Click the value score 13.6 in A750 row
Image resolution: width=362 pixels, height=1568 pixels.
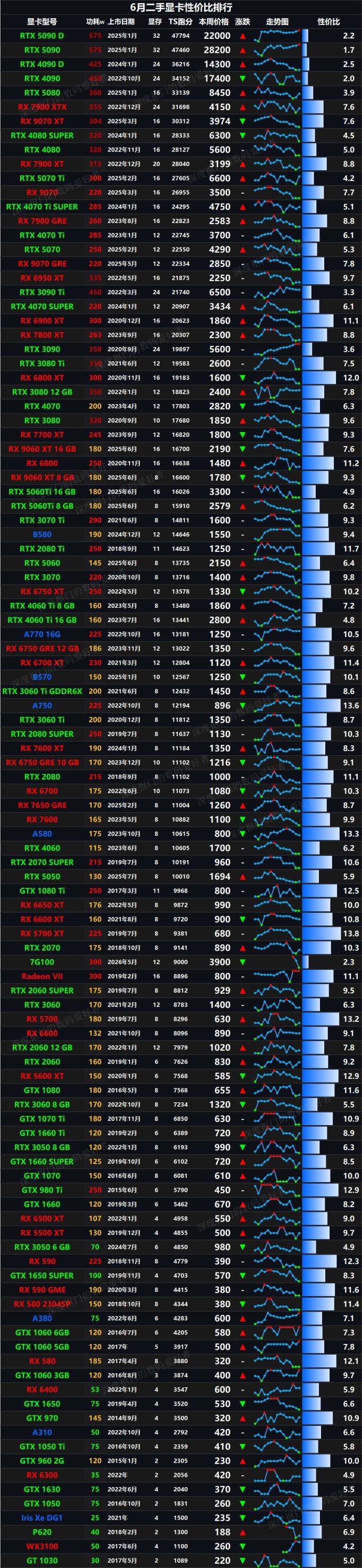pyautogui.click(x=351, y=705)
